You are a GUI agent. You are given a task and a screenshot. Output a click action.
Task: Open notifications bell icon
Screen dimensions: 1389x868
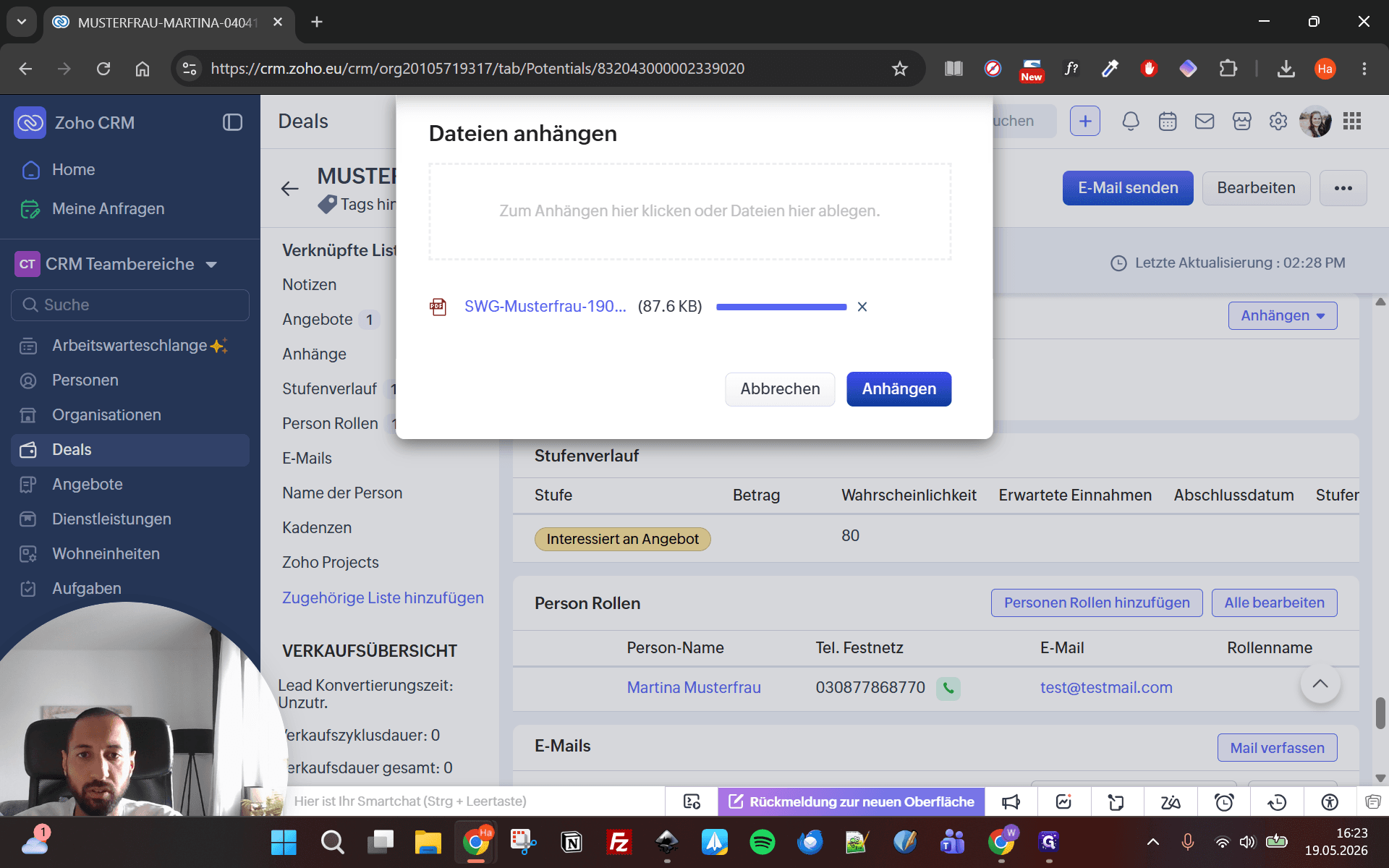1130,122
